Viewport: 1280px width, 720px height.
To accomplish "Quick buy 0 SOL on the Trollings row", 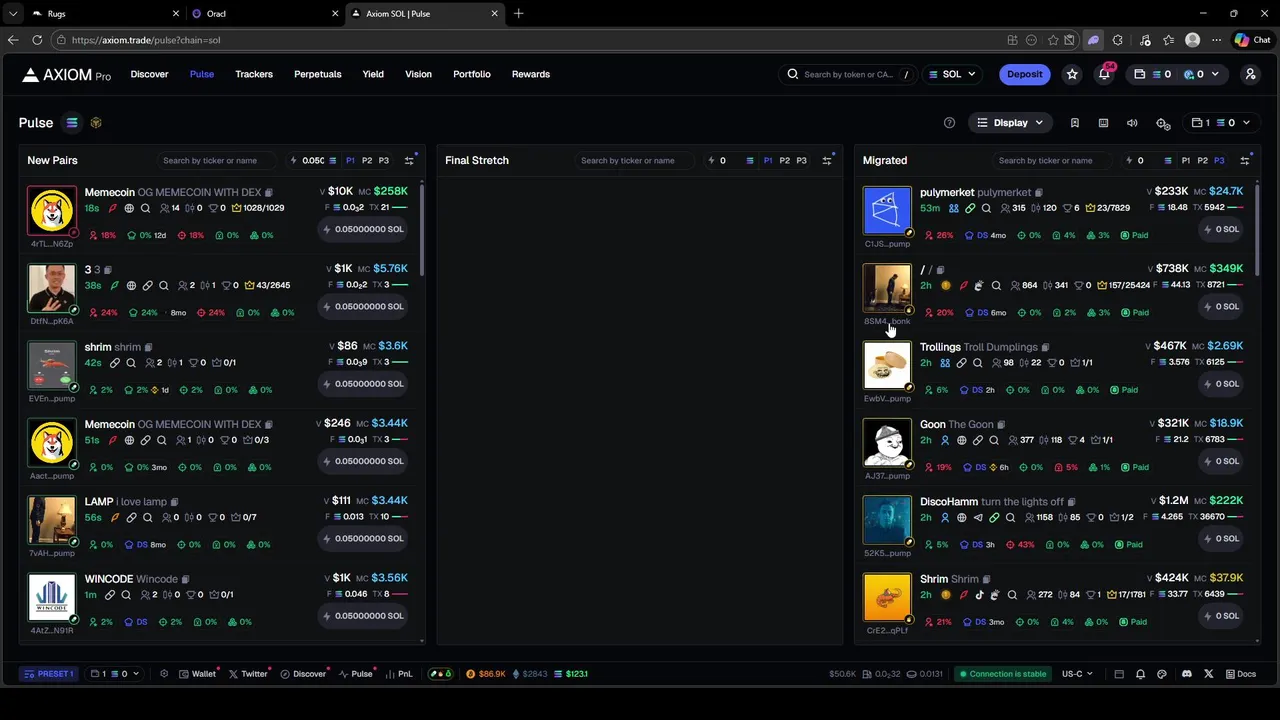I will [1222, 384].
